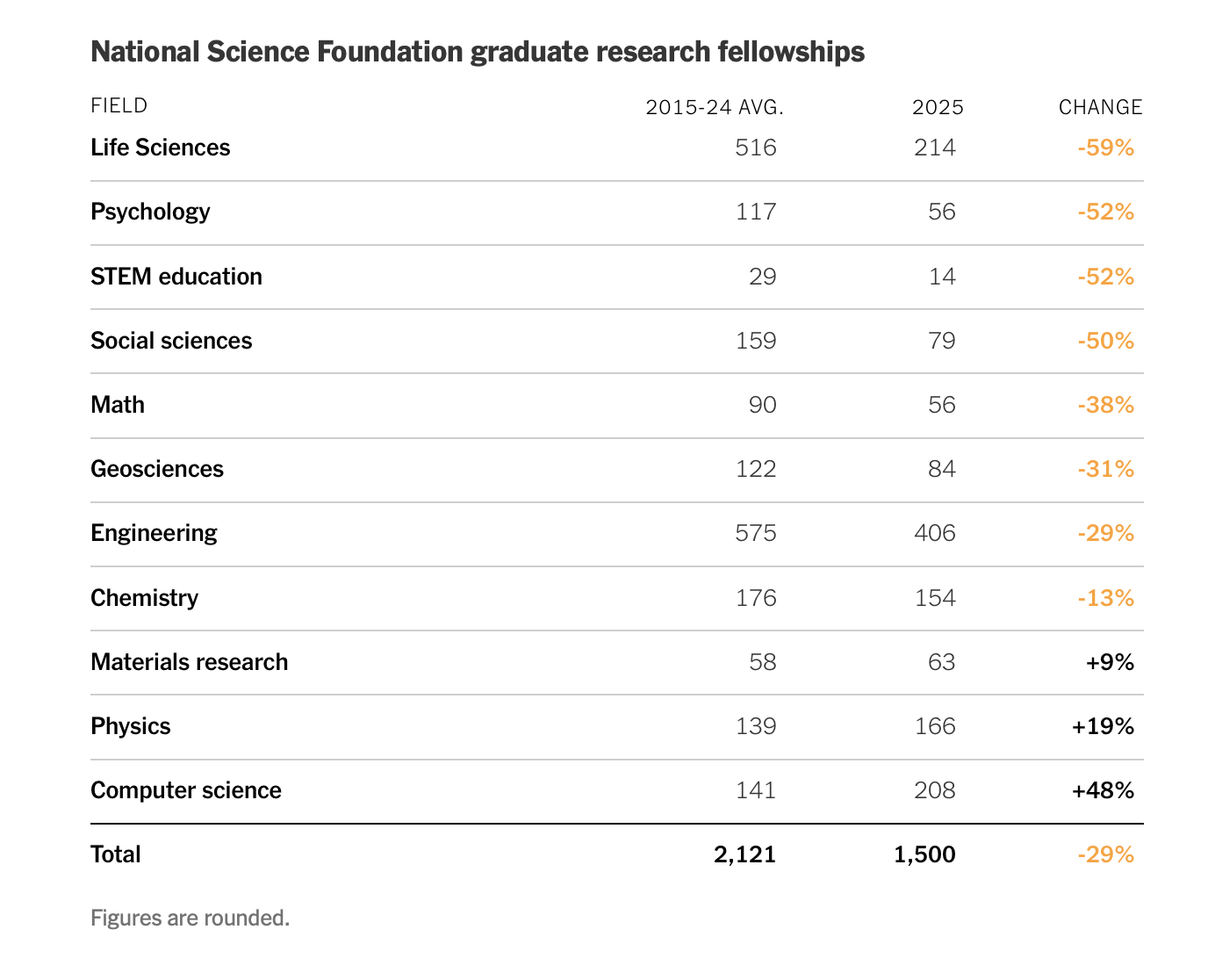Click the Total row label
Image resolution: width=1208 pixels, height=980 pixels.
pos(116,854)
